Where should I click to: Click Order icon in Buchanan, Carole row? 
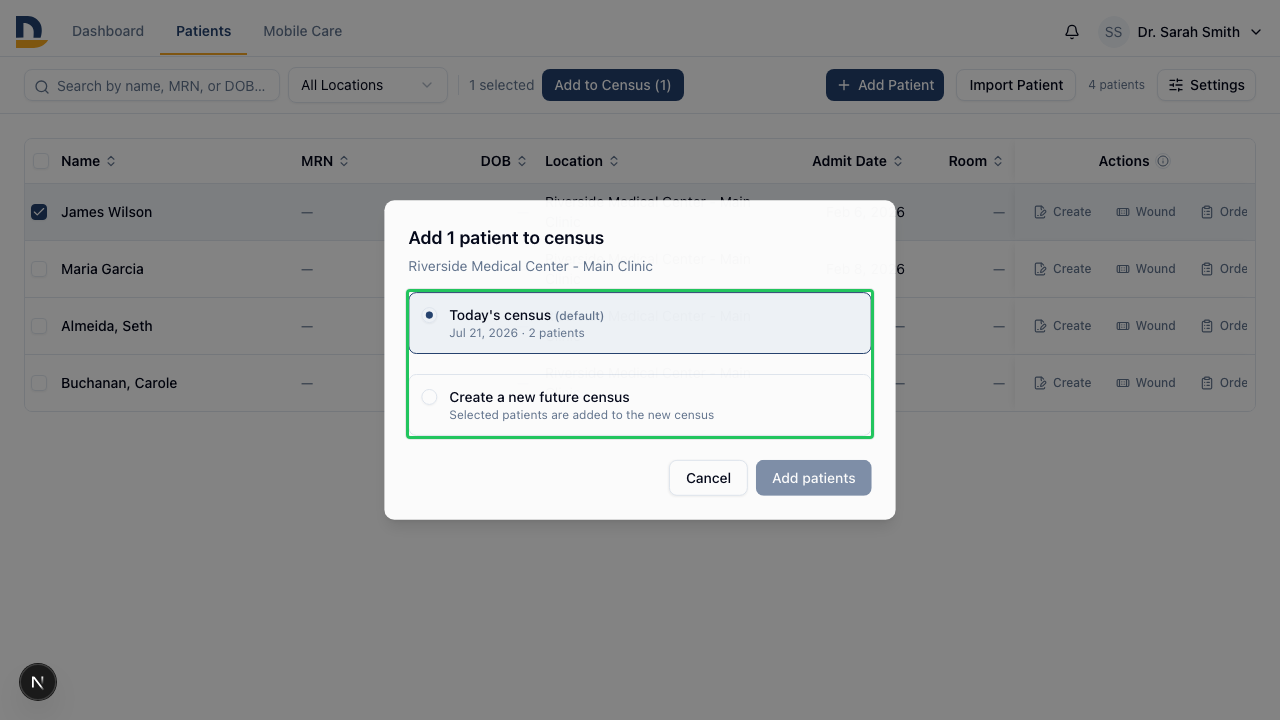click(x=1207, y=383)
